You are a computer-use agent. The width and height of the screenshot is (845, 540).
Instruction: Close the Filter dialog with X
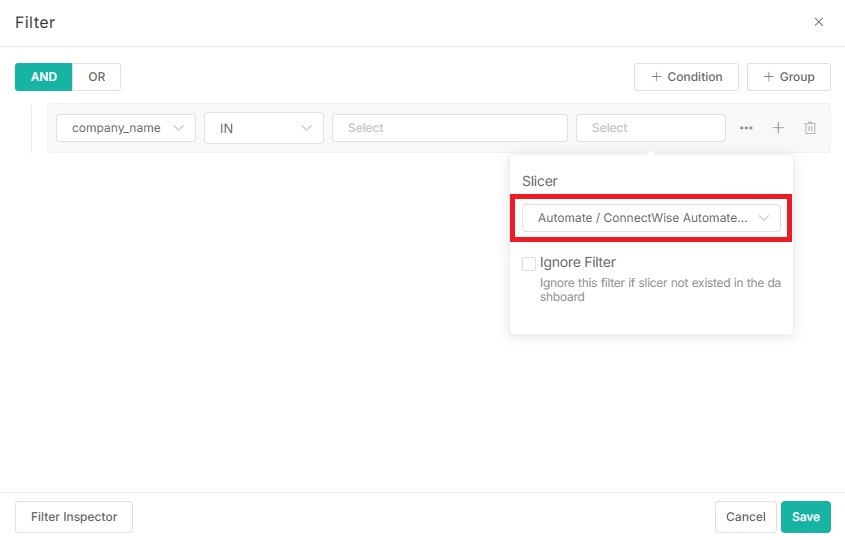818,22
